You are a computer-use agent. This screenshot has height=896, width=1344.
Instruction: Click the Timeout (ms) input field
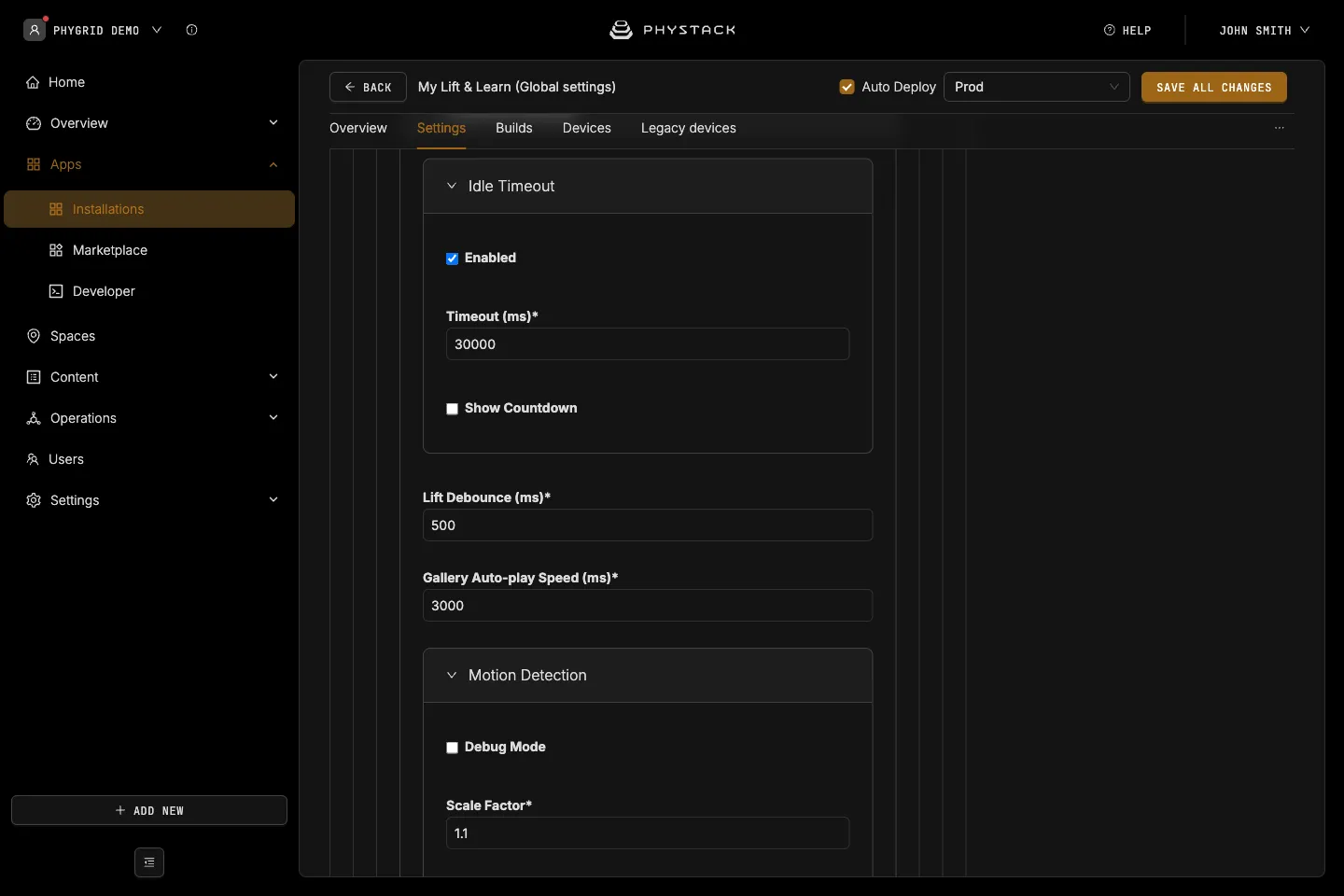pyautogui.click(x=648, y=343)
